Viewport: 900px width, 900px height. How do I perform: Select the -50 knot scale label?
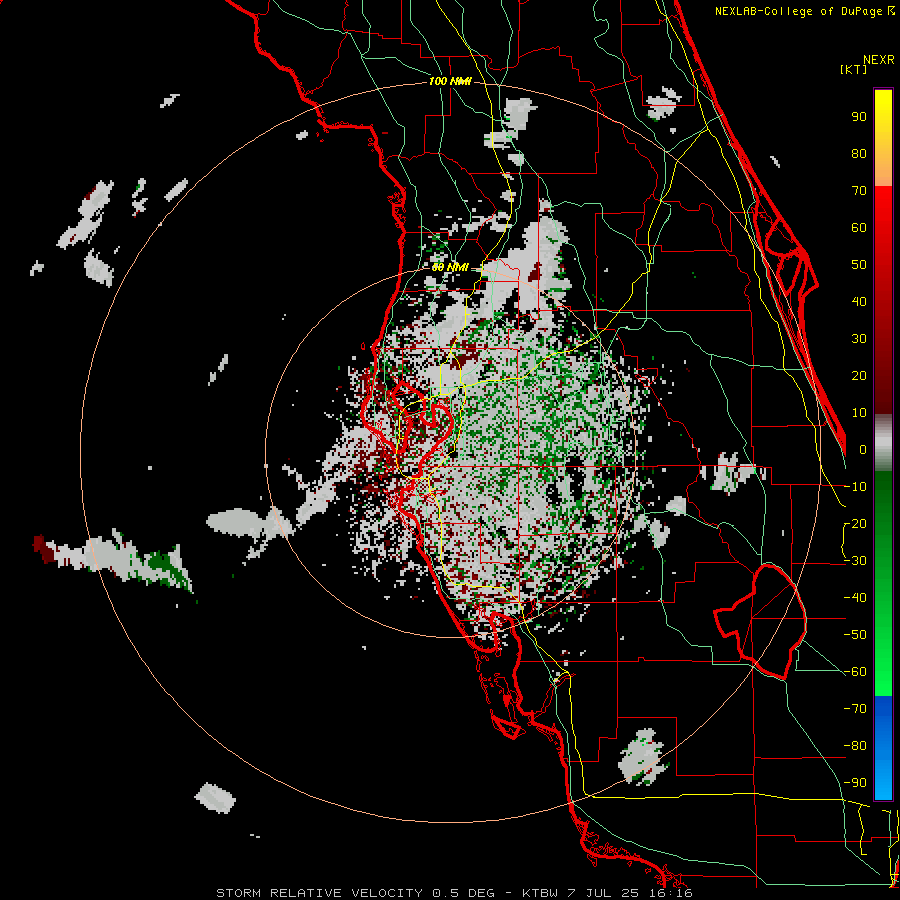coord(855,635)
